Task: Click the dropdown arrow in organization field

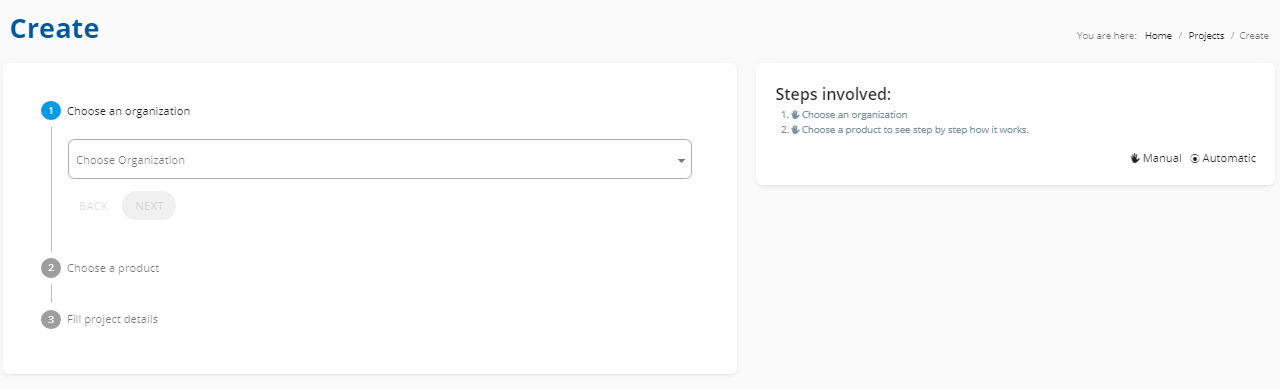Action: (x=681, y=160)
